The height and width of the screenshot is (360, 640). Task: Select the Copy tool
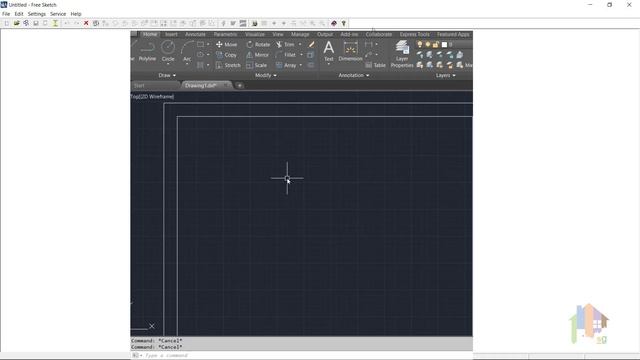point(226,55)
